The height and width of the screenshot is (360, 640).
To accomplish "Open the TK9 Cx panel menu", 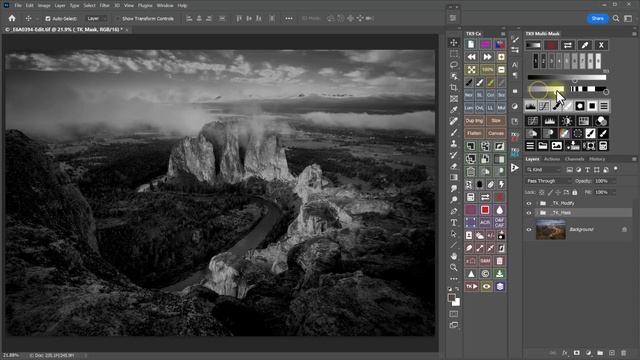I will [503, 34].
